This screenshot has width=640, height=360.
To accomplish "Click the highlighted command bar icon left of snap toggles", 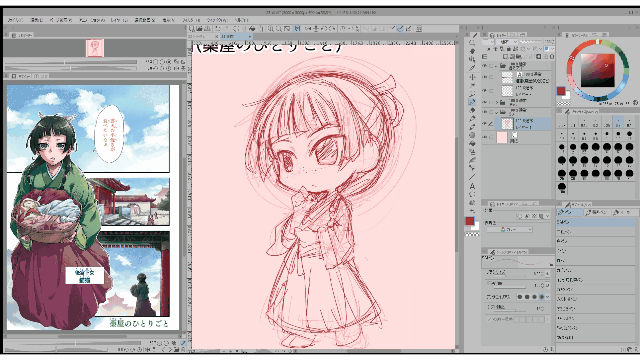I will tap(297, 29).
